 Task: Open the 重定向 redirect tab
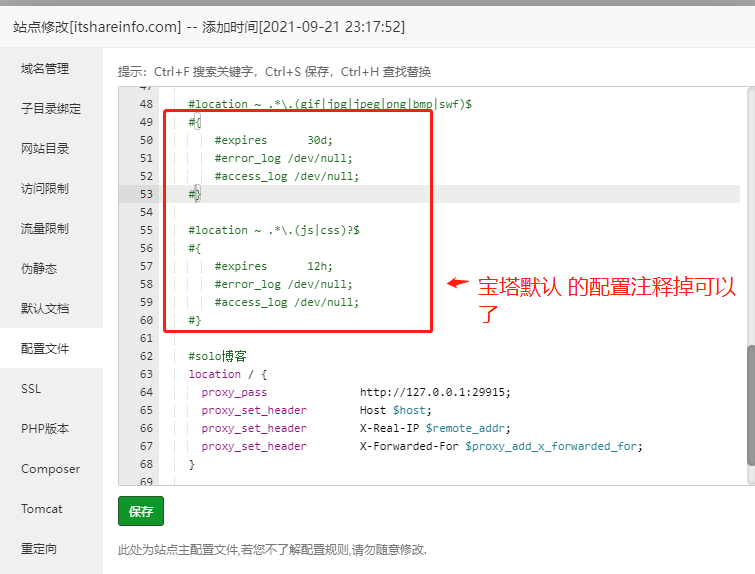pos(39,548)
